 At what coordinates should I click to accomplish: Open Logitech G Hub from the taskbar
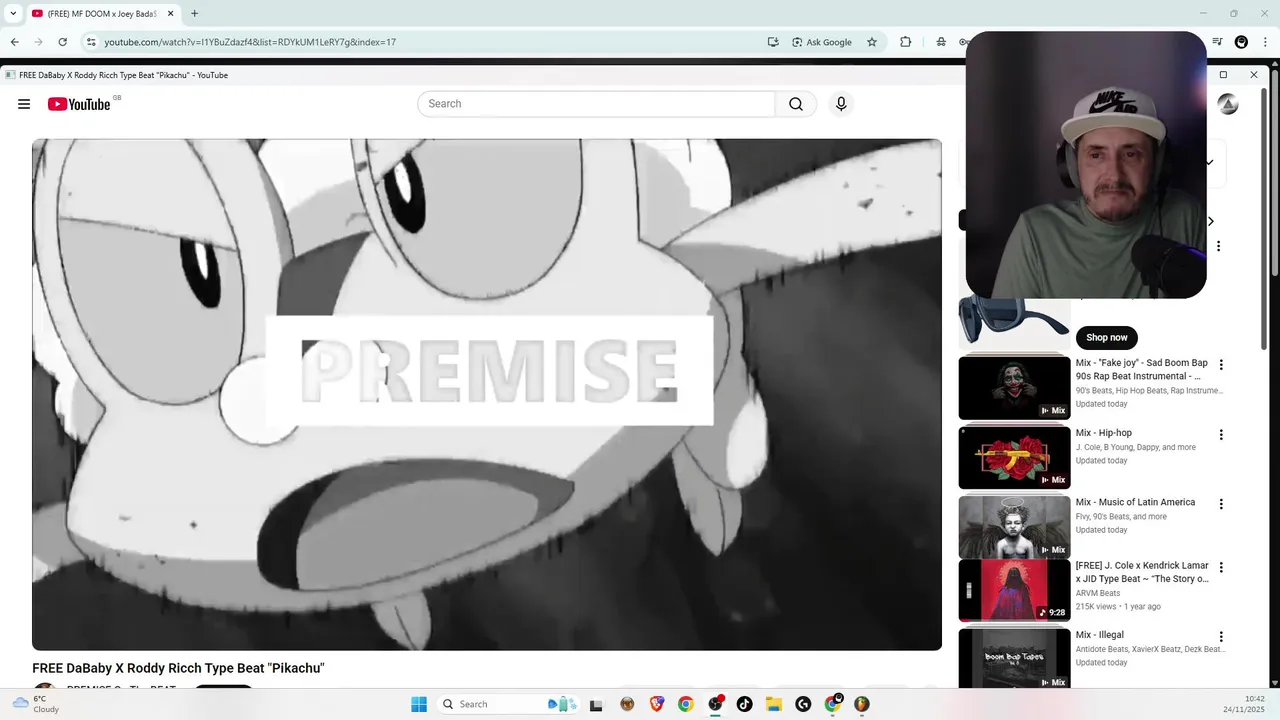pyautogui.click(x=803, y=704)
